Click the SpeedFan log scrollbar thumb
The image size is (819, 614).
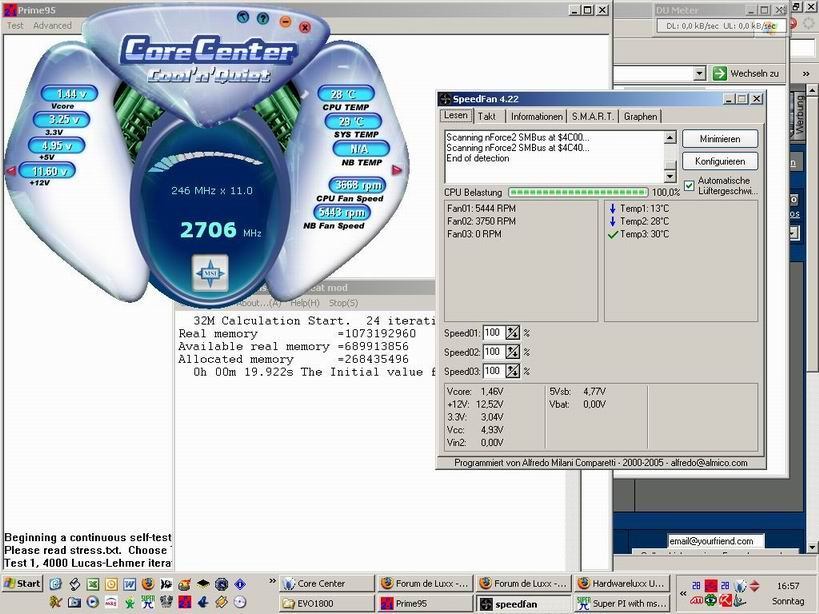pyautogui.click(x=670, y=164)
